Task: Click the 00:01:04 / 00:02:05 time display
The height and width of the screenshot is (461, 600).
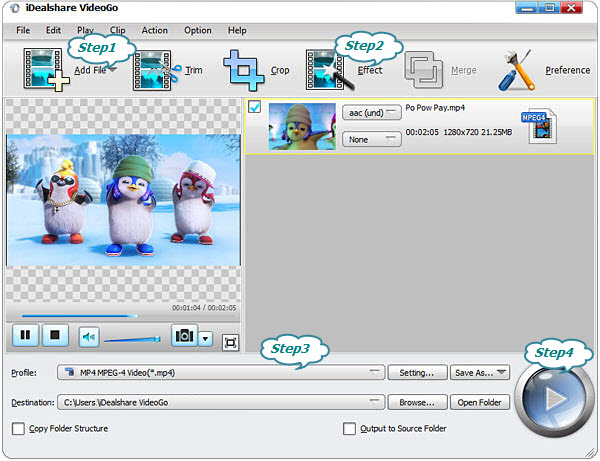Action: [204, 308]
